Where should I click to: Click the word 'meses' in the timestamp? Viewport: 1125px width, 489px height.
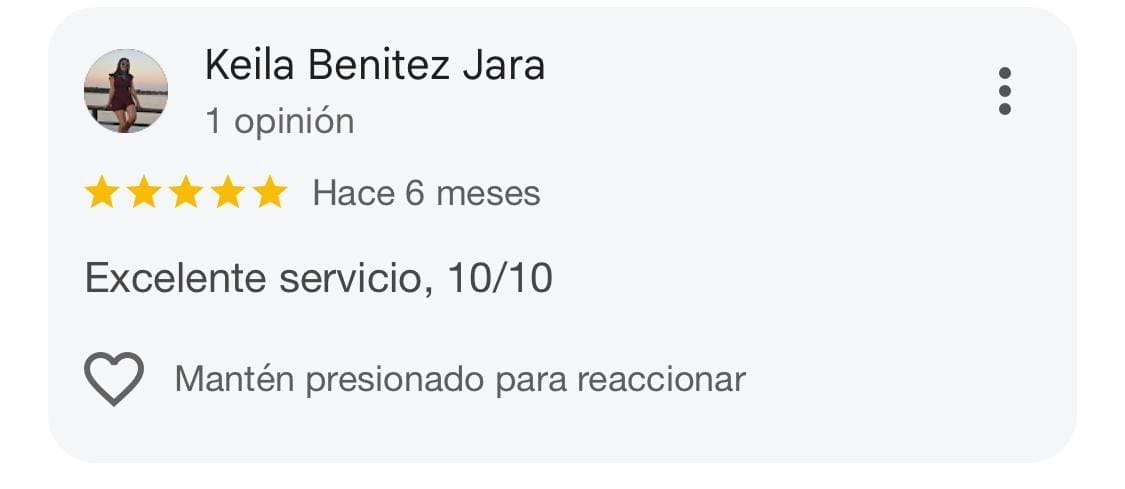coord(488,192)
